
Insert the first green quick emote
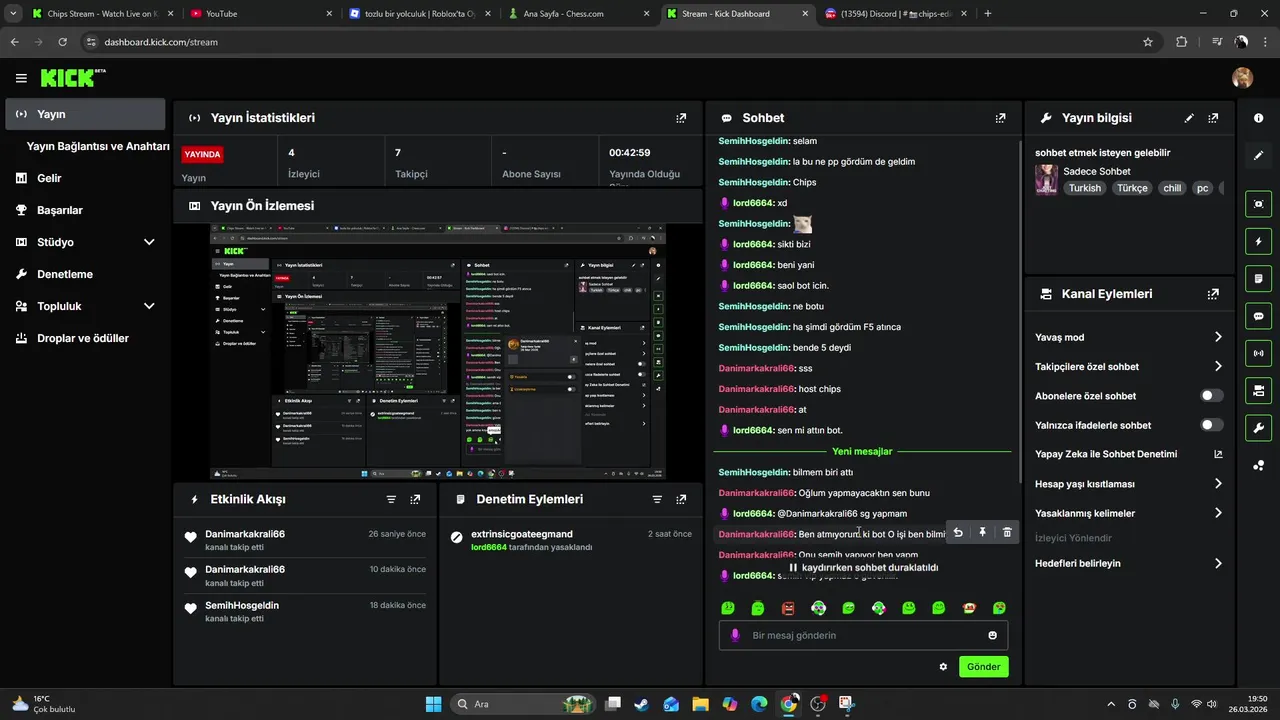click(x=728, y=608)
